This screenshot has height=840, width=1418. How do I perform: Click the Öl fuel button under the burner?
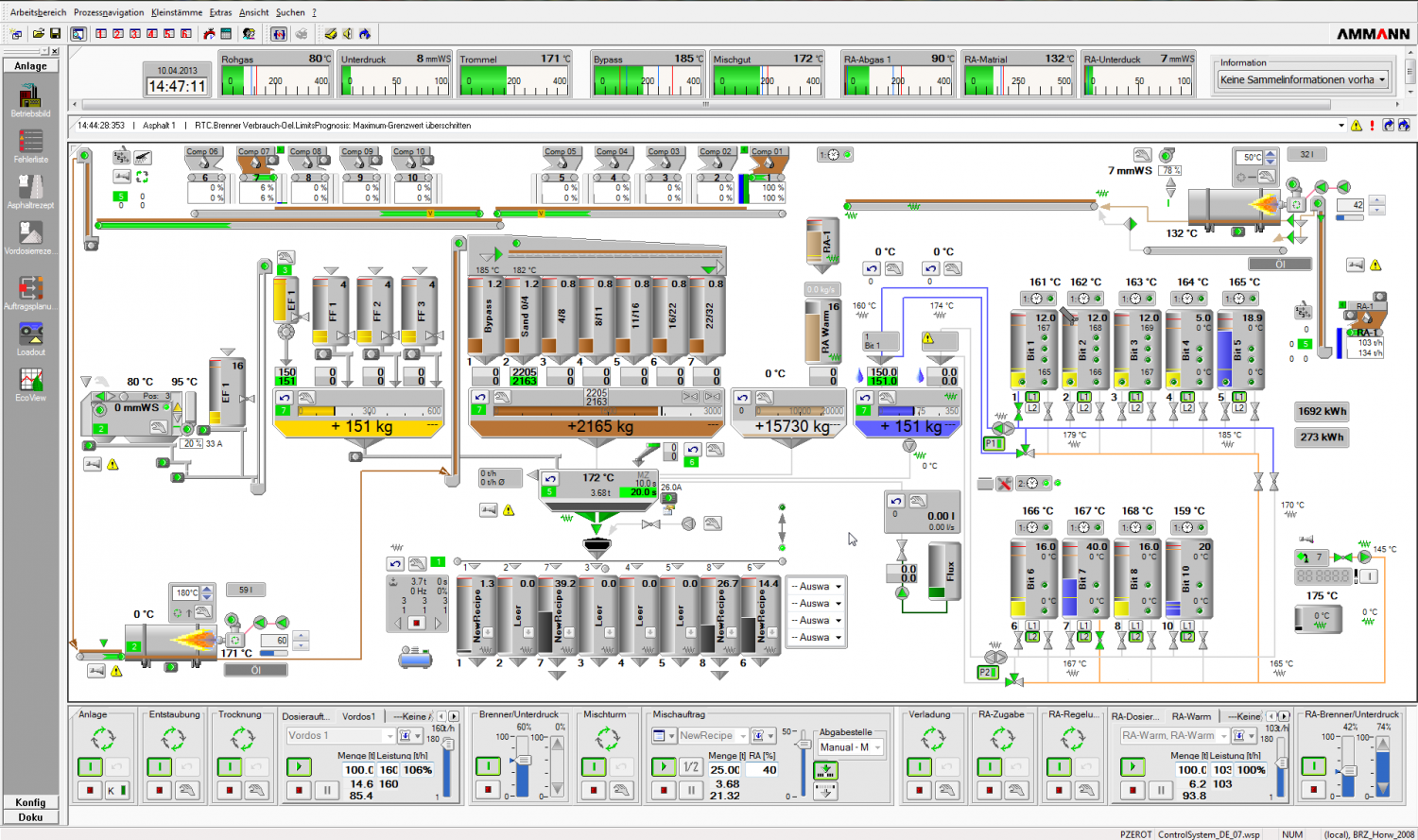[x=255, y=670]
